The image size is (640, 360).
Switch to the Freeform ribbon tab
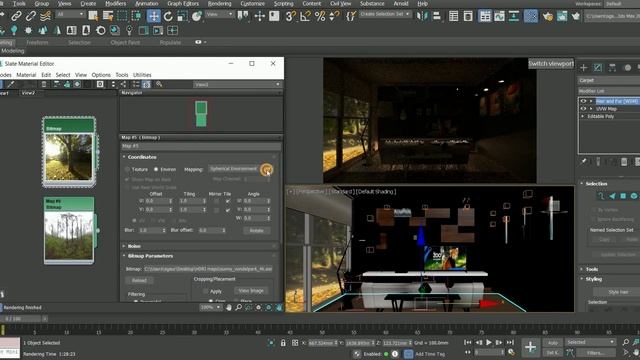tap(37, 42)
